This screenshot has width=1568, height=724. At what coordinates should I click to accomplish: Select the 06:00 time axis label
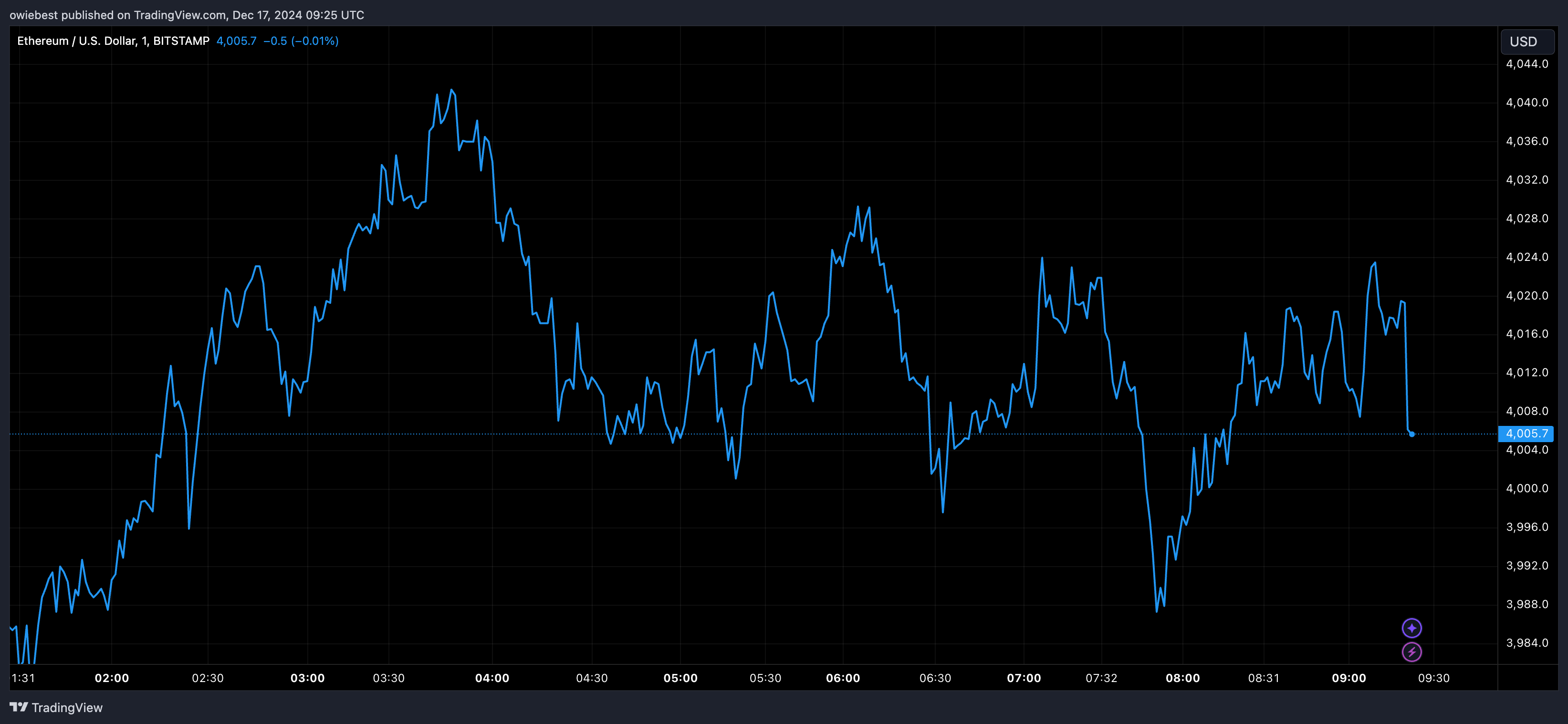[843, 678]
